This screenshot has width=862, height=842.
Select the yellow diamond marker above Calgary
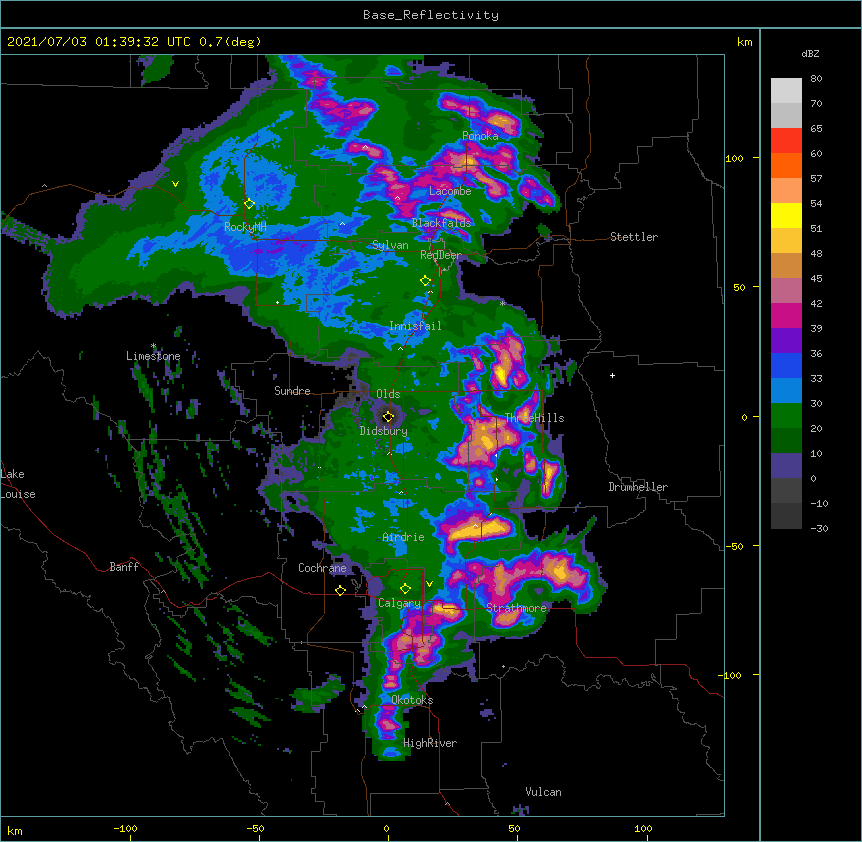[x=405, y=589]
